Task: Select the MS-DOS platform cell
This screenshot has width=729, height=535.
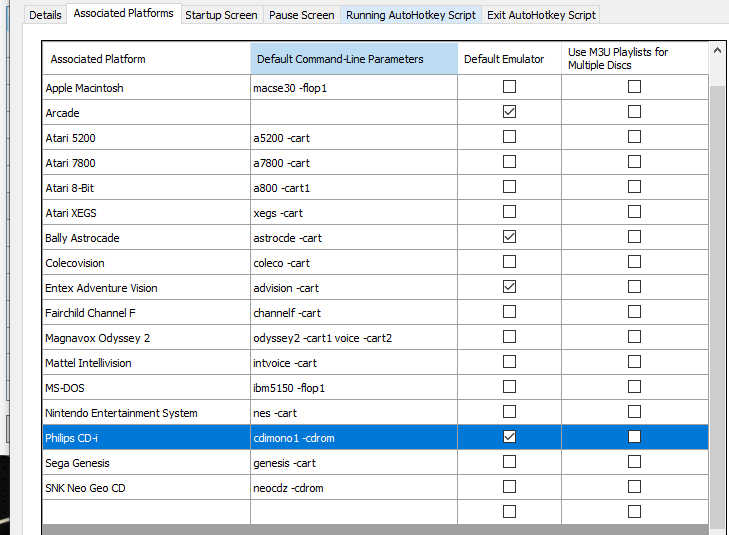Action: (x=146, y=388)
